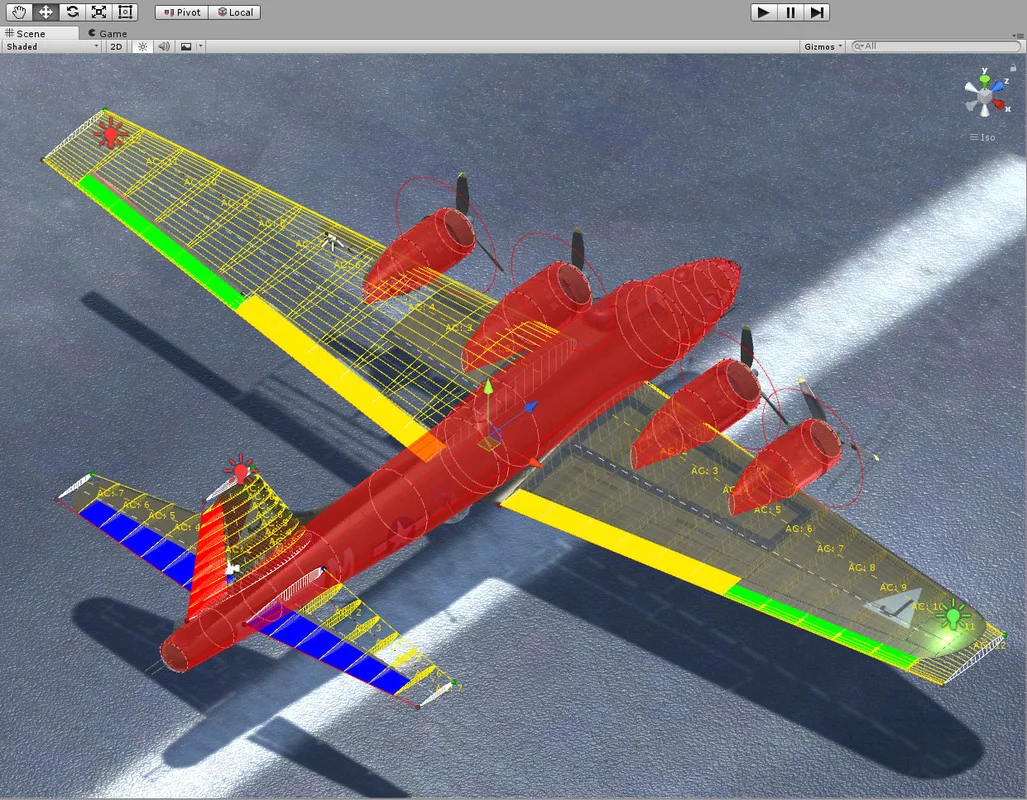This screenshot has width=1027, height=800.
Task: Toggle the scene view rotation lock
Action: 1014,66
